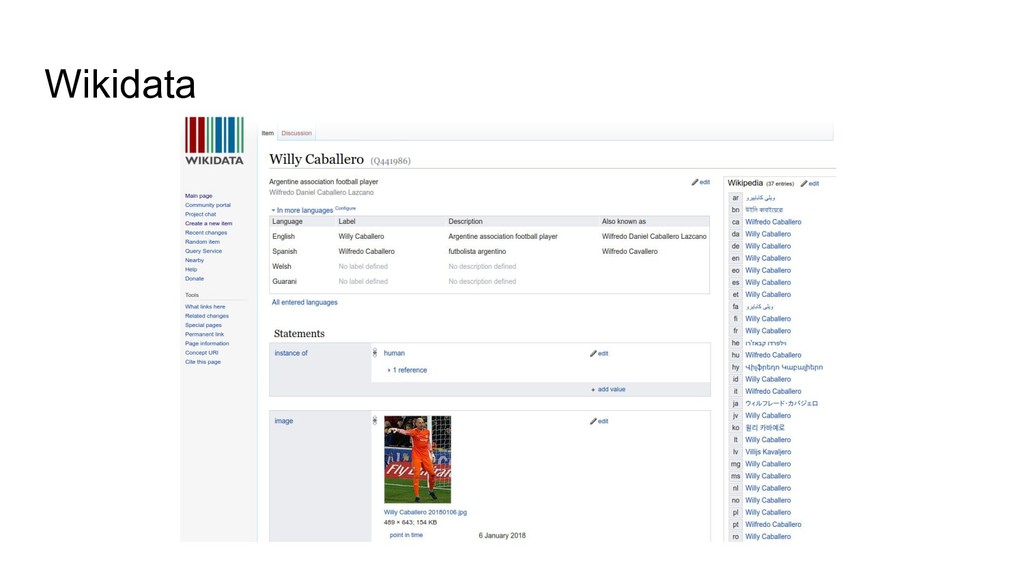Collapse In more languages section
The height and width of the screenshot is (576, 1024).
pyautogui.click(x=302, y=210)
